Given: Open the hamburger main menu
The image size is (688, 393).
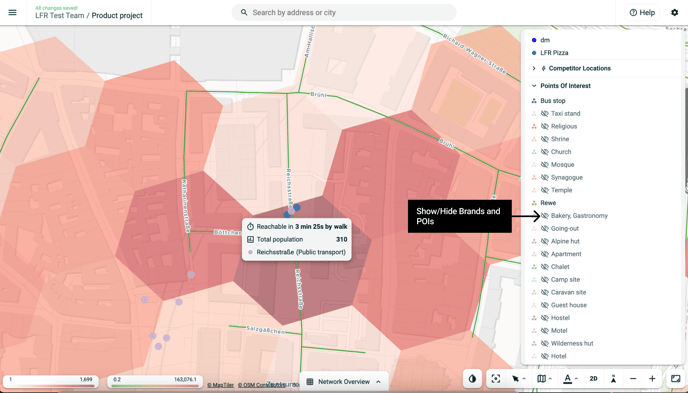Looking at the screenshot, I should 12,12.
